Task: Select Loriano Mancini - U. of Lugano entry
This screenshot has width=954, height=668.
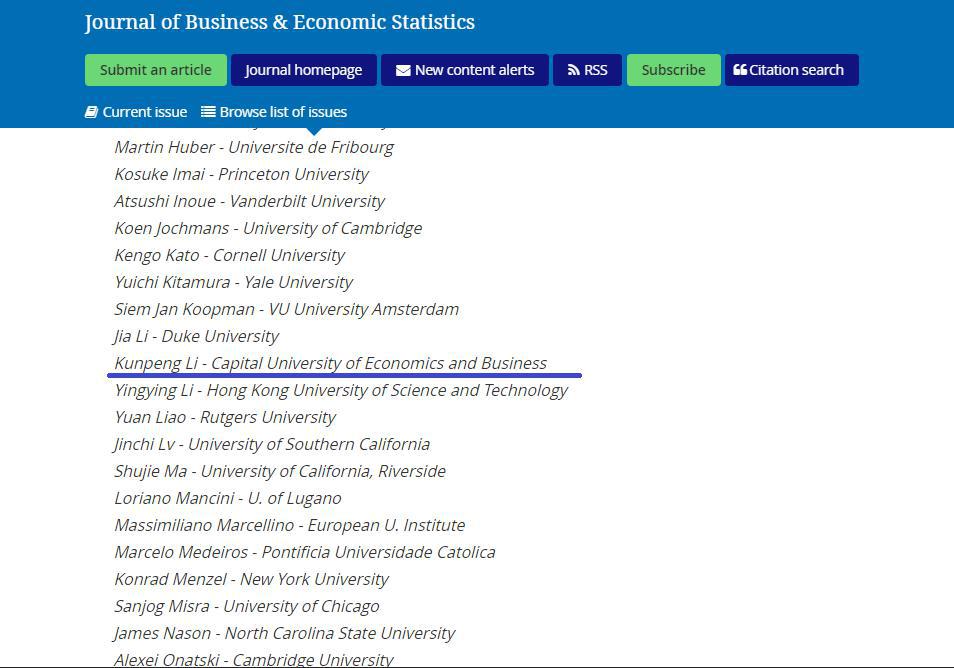Action: [227, 498]
